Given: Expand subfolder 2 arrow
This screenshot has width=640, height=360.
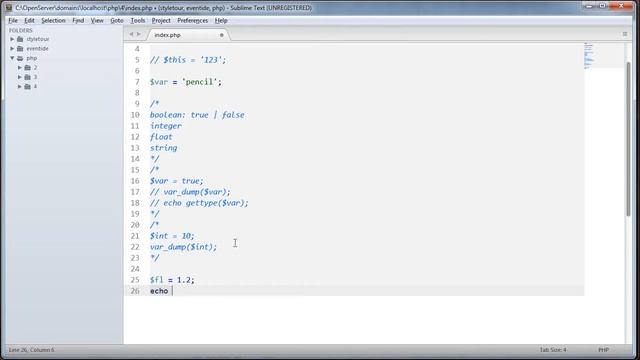Looking at the screenshot, I should 20,67.
